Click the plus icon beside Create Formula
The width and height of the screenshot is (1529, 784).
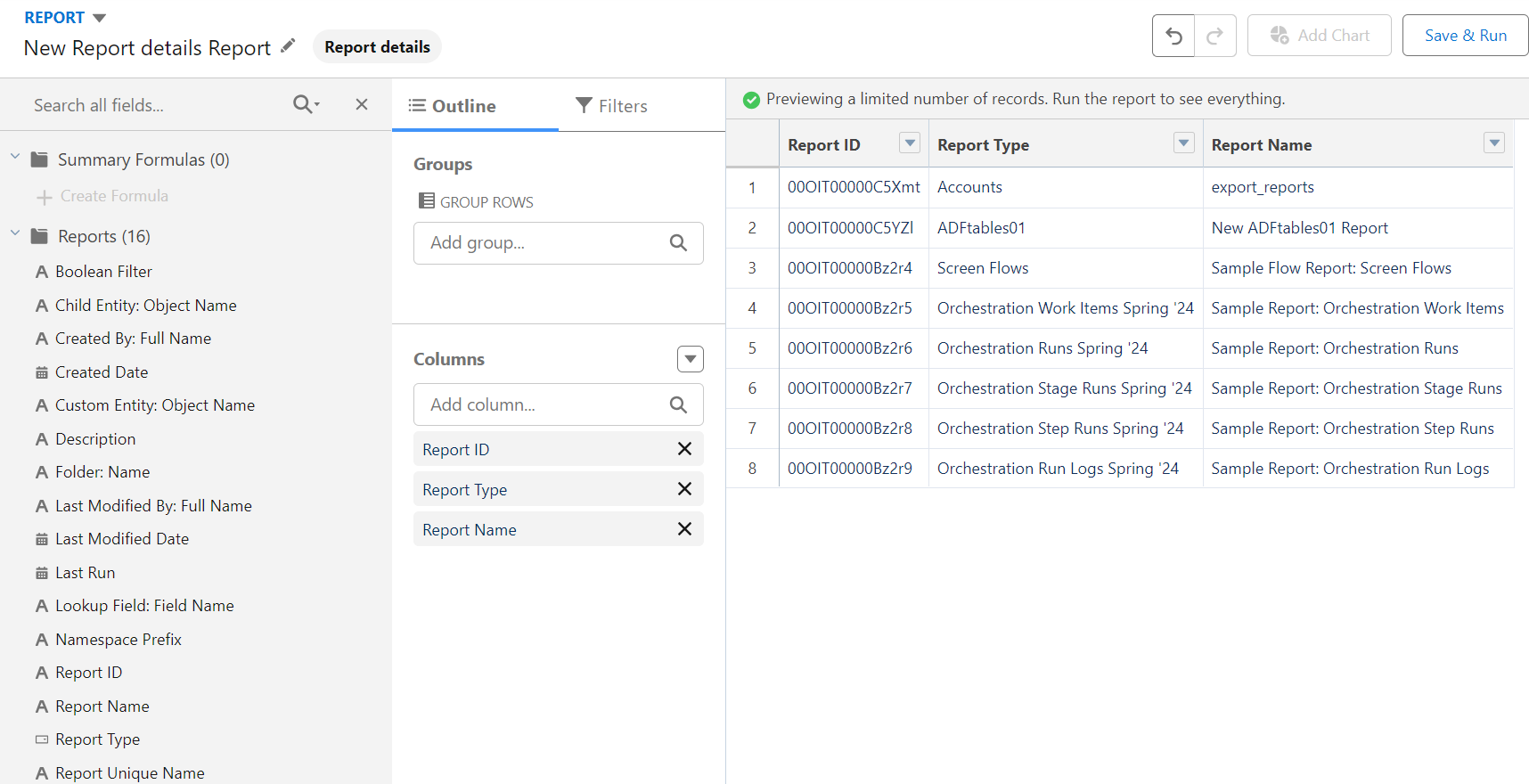(45, 197)
